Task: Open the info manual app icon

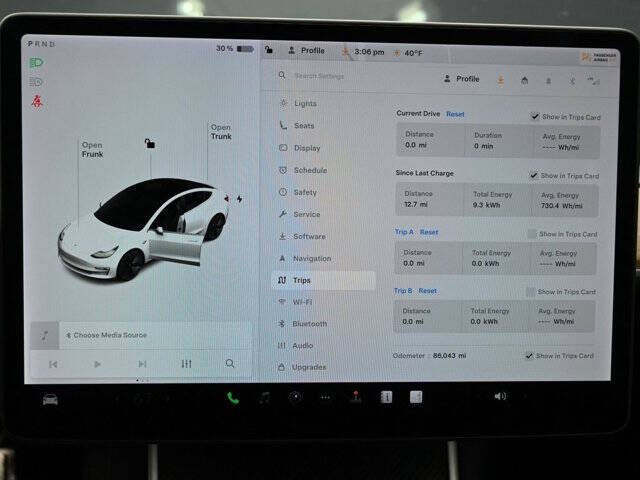Action: pos(386,397)
